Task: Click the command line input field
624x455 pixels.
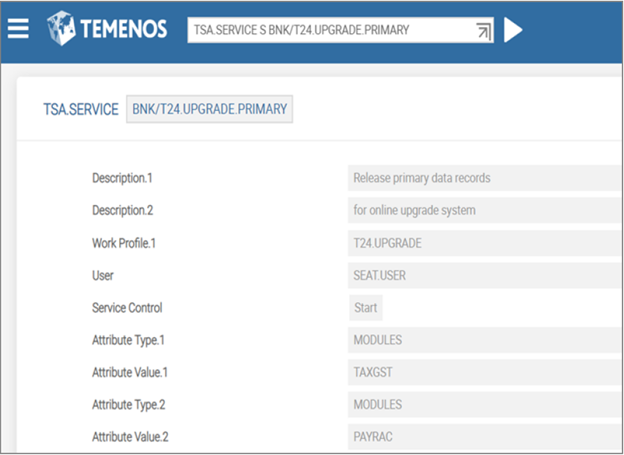Action: click(x=330, y=30)
